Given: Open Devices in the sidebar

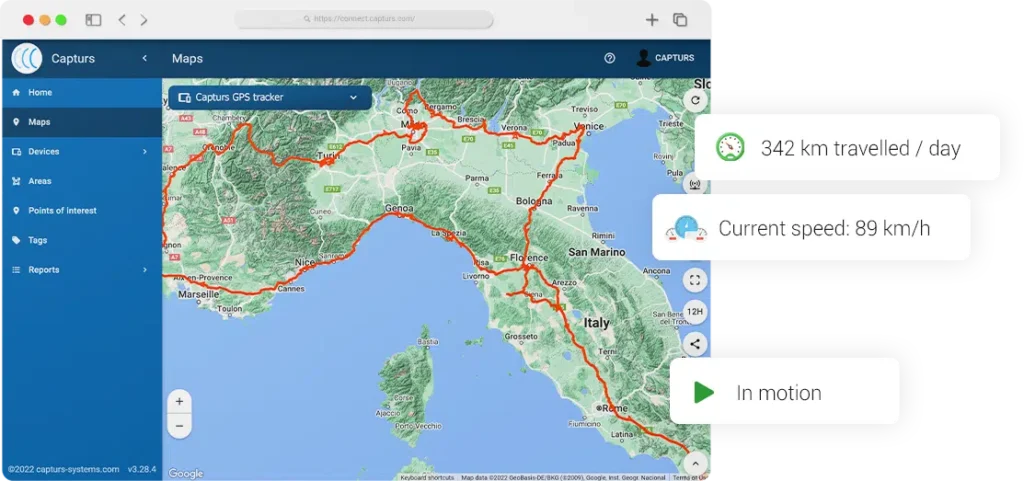Looking at the screenshot, I should point(82,151).
